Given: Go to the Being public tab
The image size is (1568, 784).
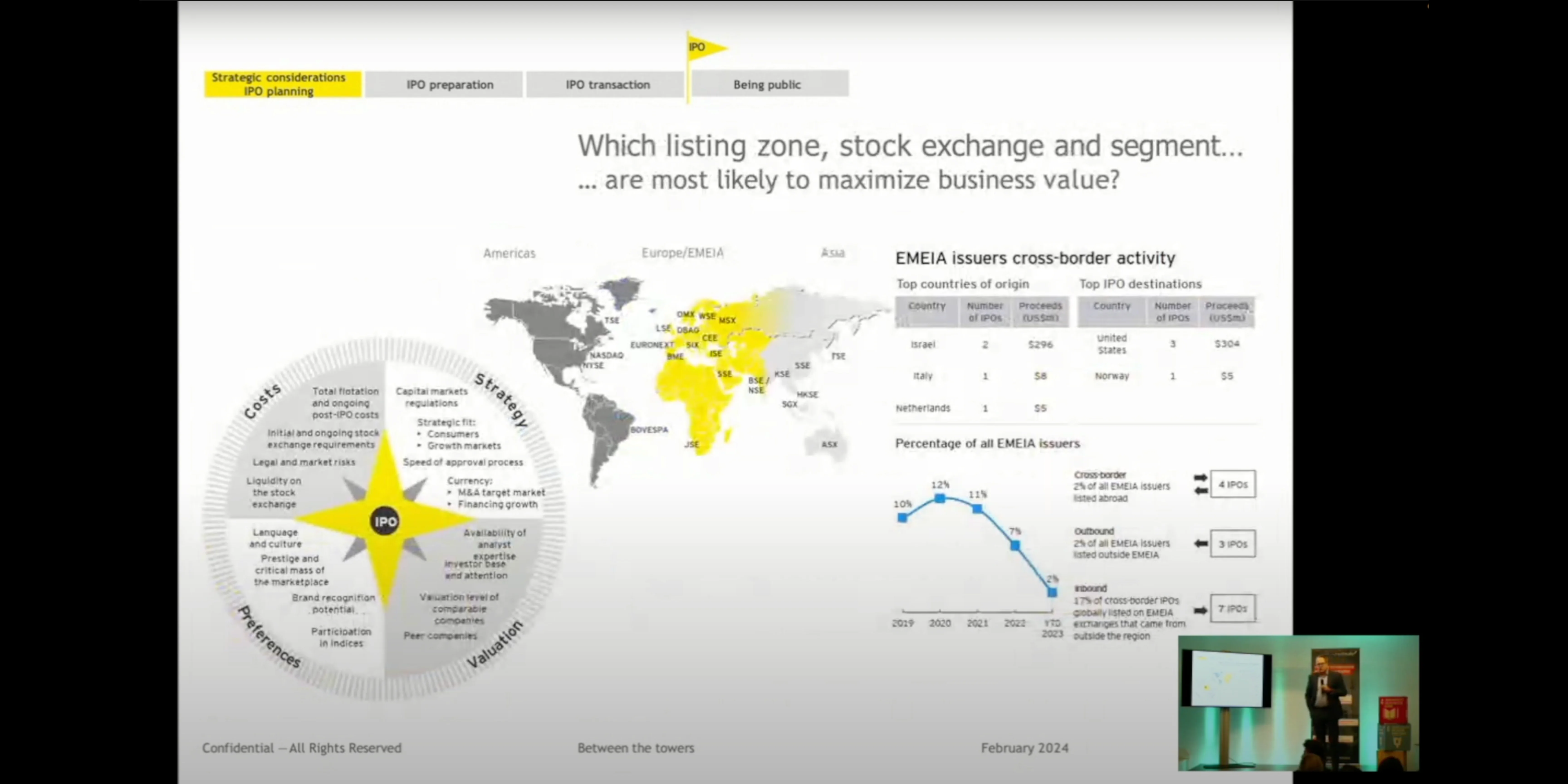Looking at the screenshot, I should click(x=770, y=84).
